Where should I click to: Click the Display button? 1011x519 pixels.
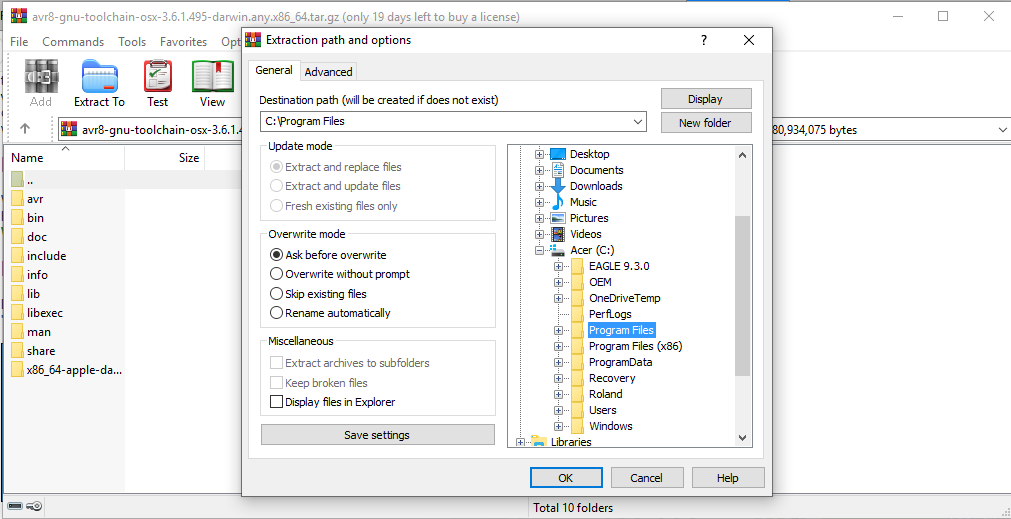pyautogui.click(x=706, y=99)
